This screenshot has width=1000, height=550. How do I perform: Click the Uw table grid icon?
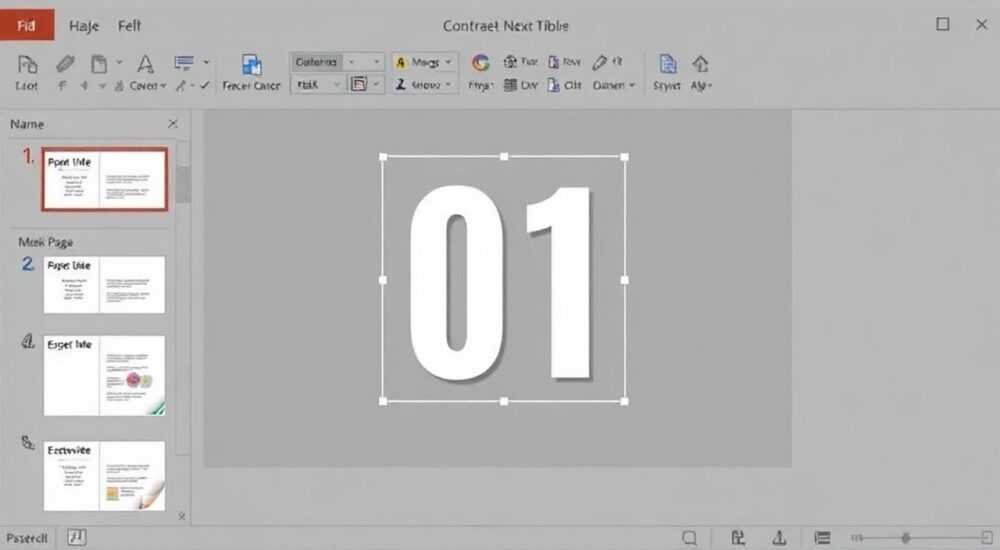510,85
